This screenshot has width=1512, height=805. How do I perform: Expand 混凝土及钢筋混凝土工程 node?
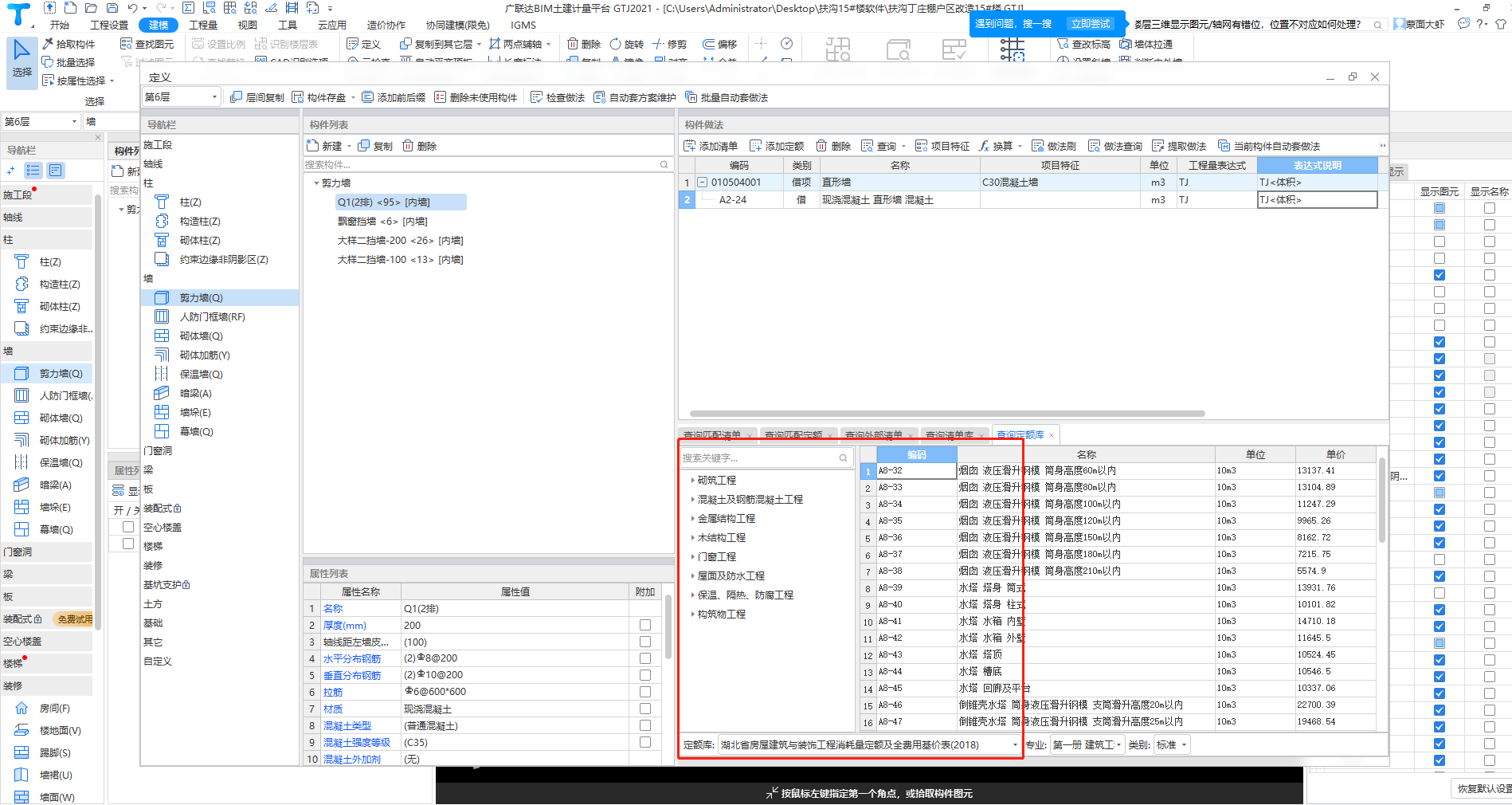(x=691, y=499)
